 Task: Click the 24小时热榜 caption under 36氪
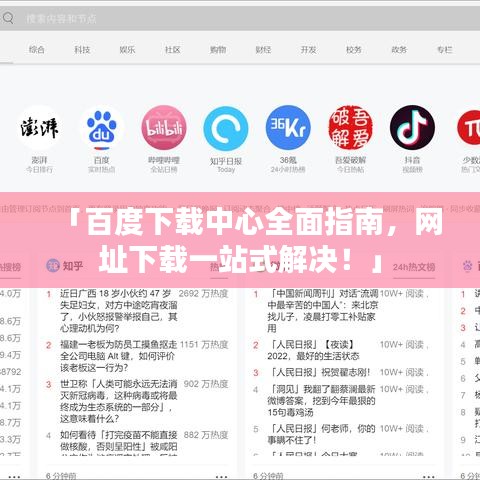tap(288, 170)
